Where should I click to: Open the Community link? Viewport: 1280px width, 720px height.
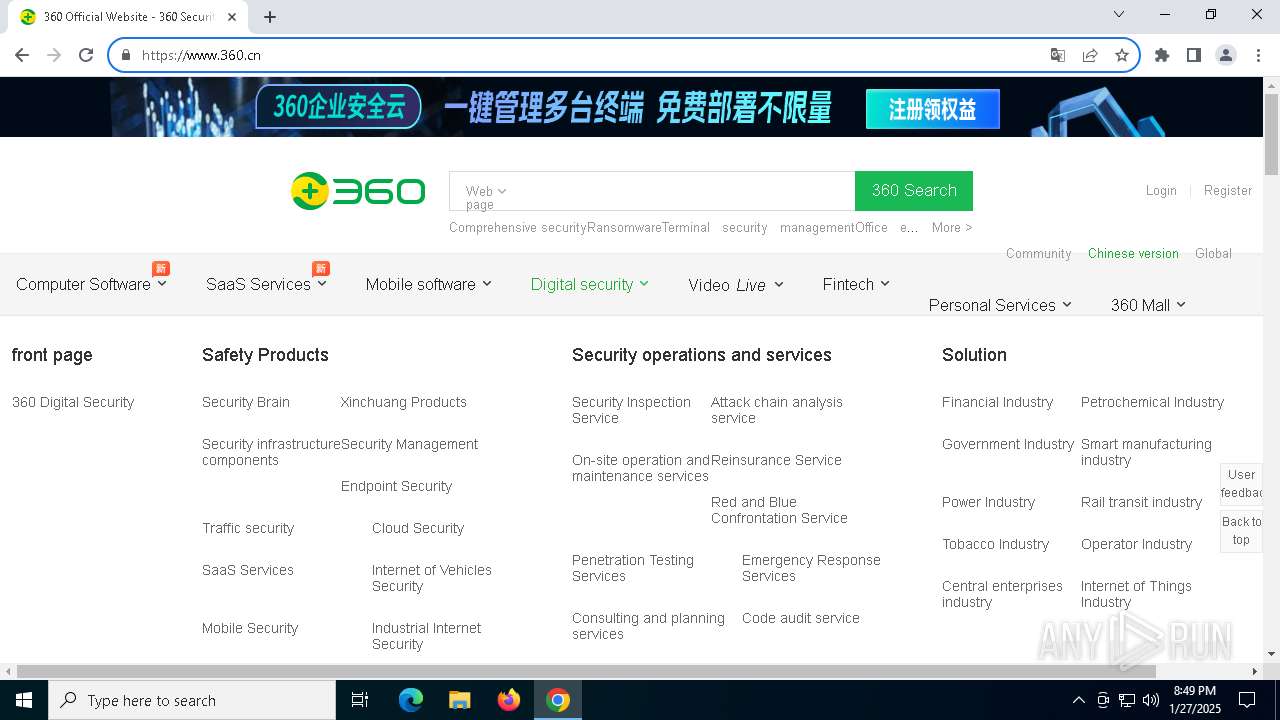coord(1038,253)
